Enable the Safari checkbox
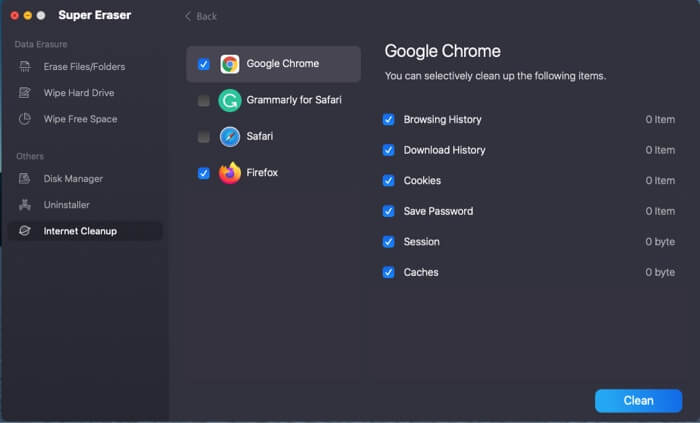The height and width of the screenshot is (423, 700). tap(204, 137)
